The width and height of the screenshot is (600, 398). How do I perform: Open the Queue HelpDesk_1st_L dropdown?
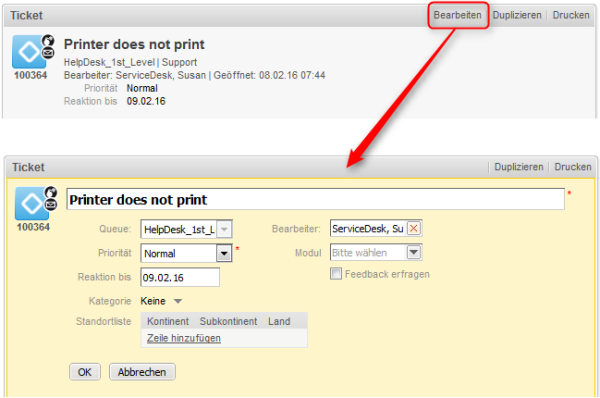[224, 229]
